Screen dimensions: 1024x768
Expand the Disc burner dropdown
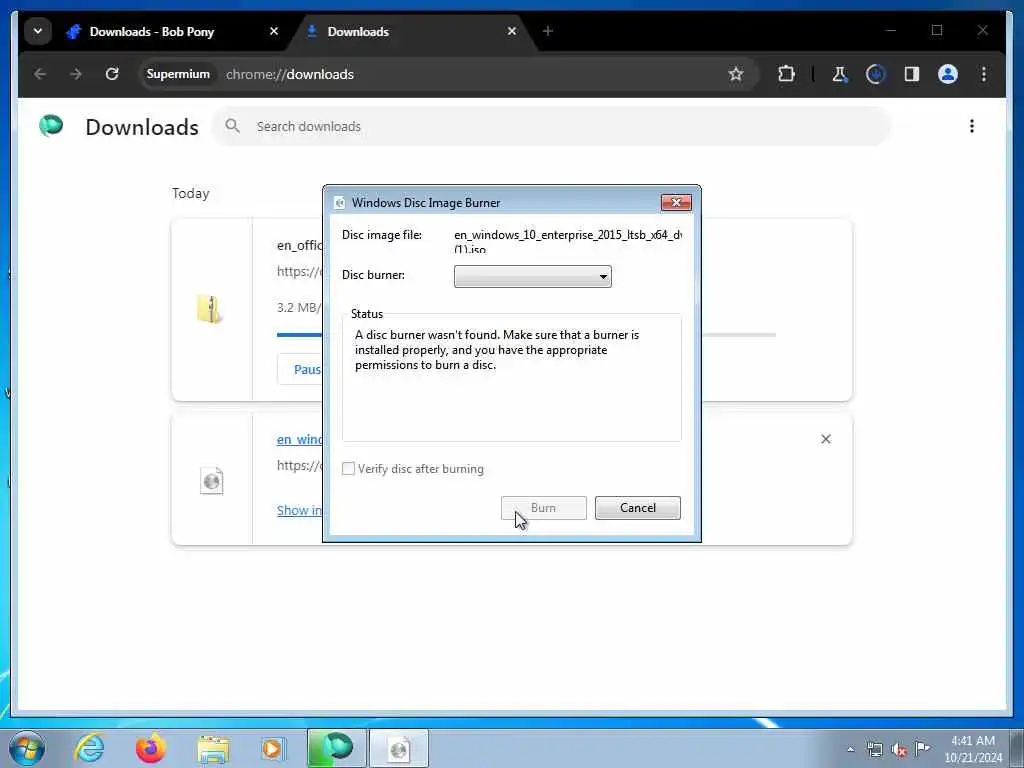[x=532, y=276]
